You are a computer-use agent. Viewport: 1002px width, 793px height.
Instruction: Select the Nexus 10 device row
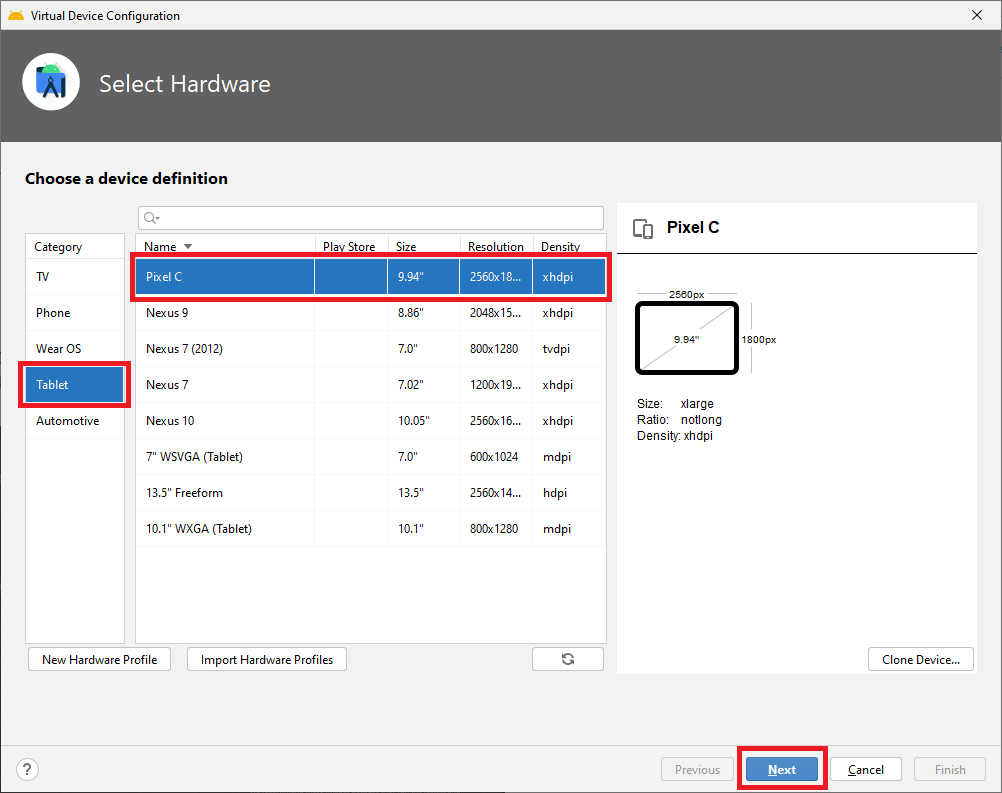click(371, 420)
